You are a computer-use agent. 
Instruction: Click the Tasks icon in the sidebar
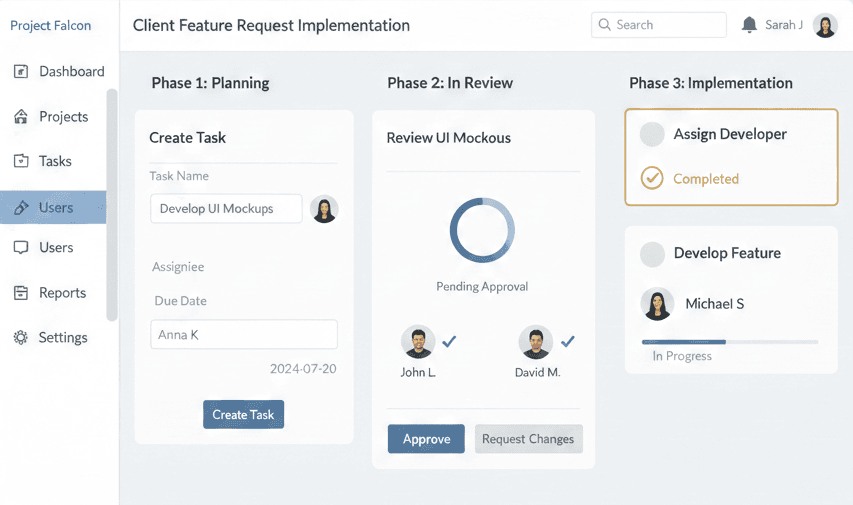(21, 161)
